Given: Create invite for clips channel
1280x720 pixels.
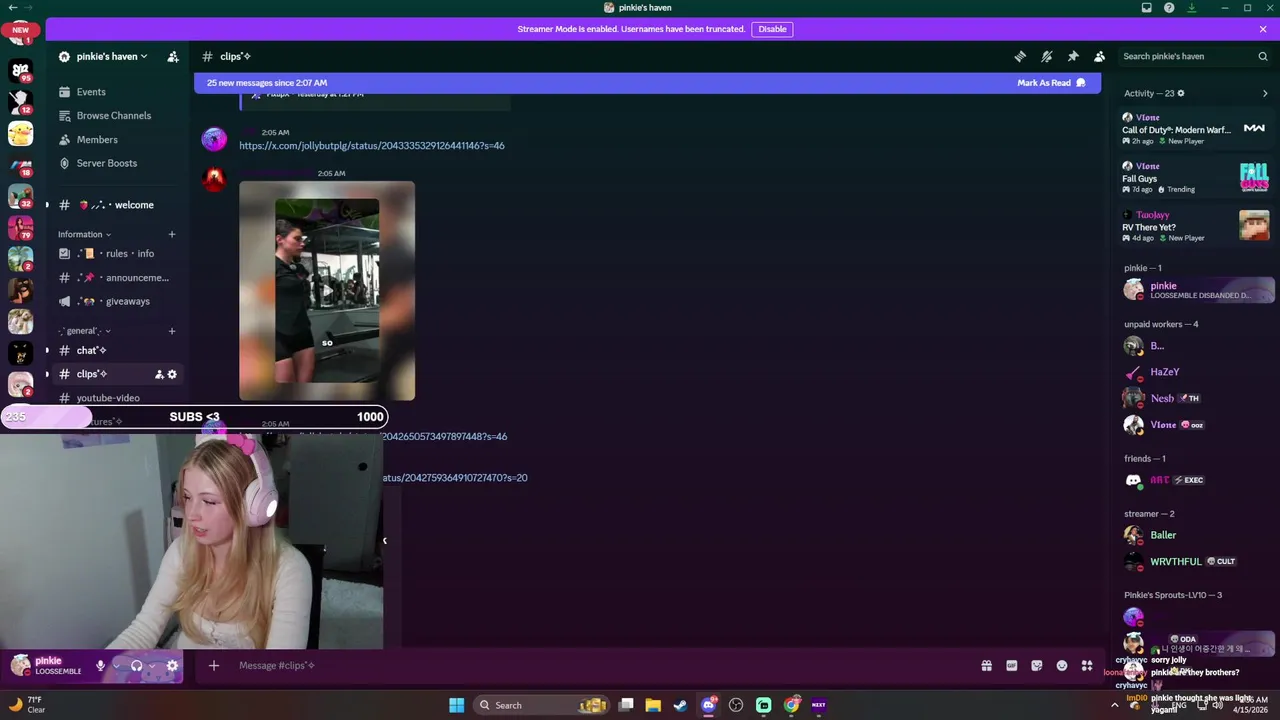Looking at the screenshot, I should pyautogui.click(x=159, y=374).
